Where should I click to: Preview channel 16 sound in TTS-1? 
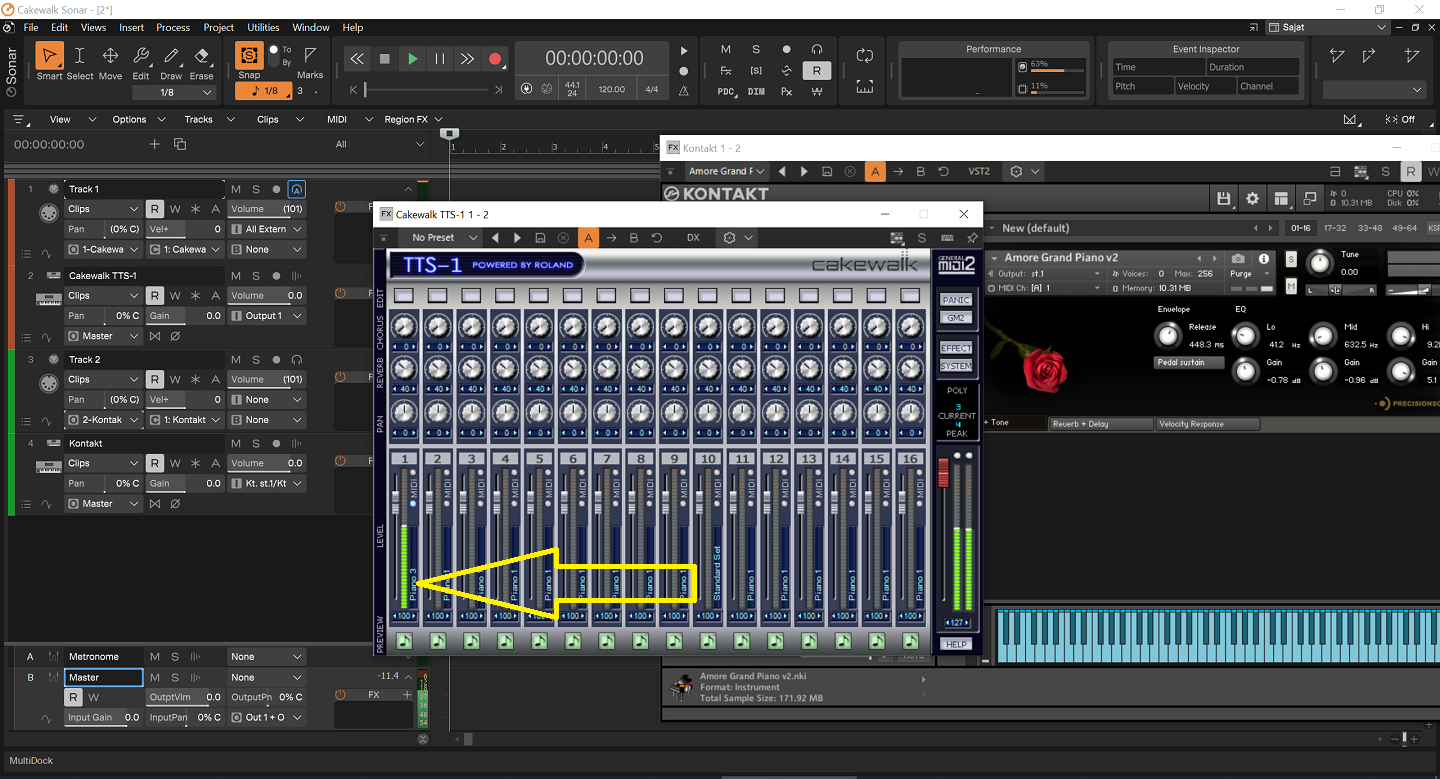point(910,641)
